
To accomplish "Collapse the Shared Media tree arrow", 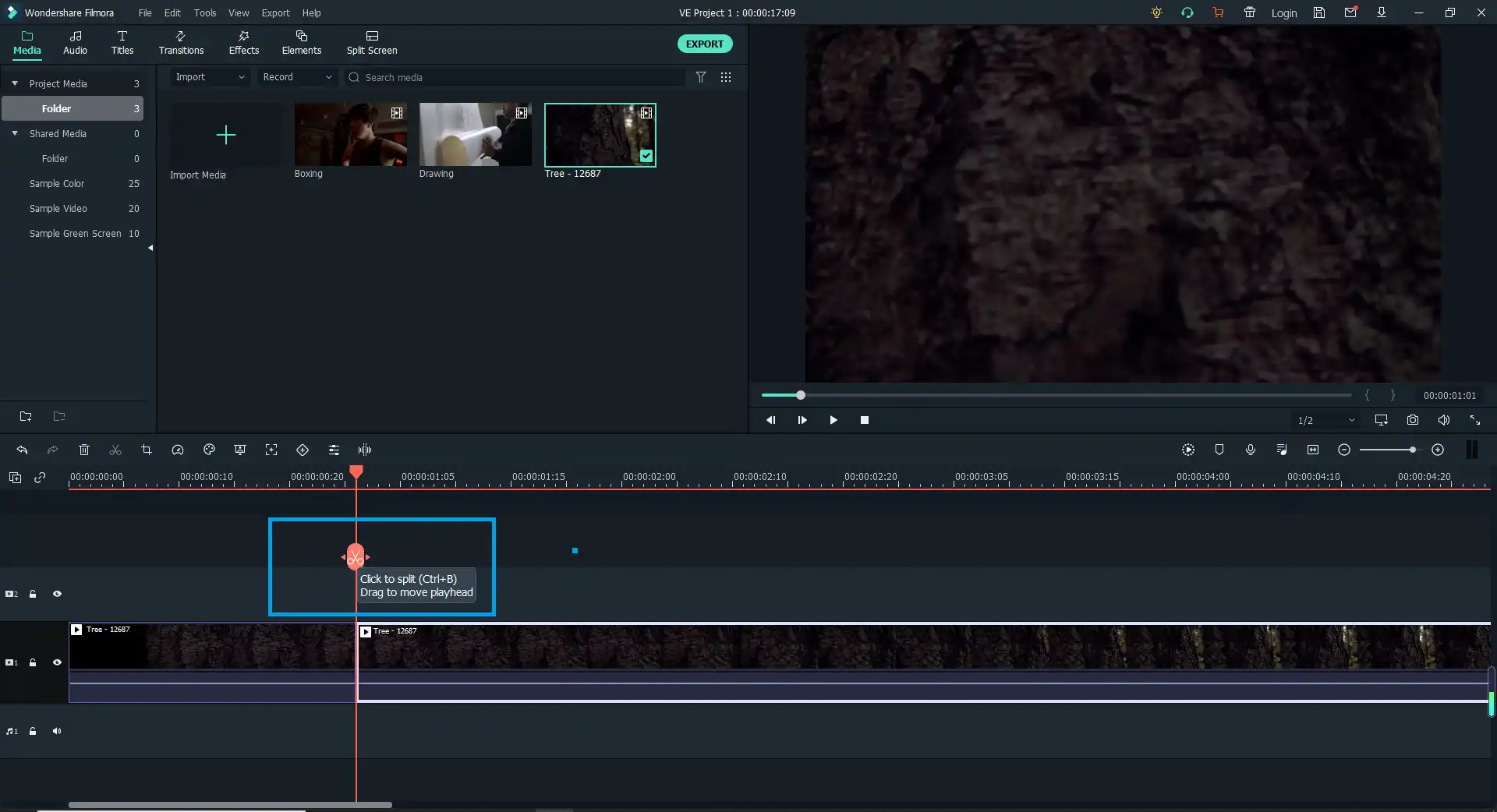I will click(x=15, y=133).
